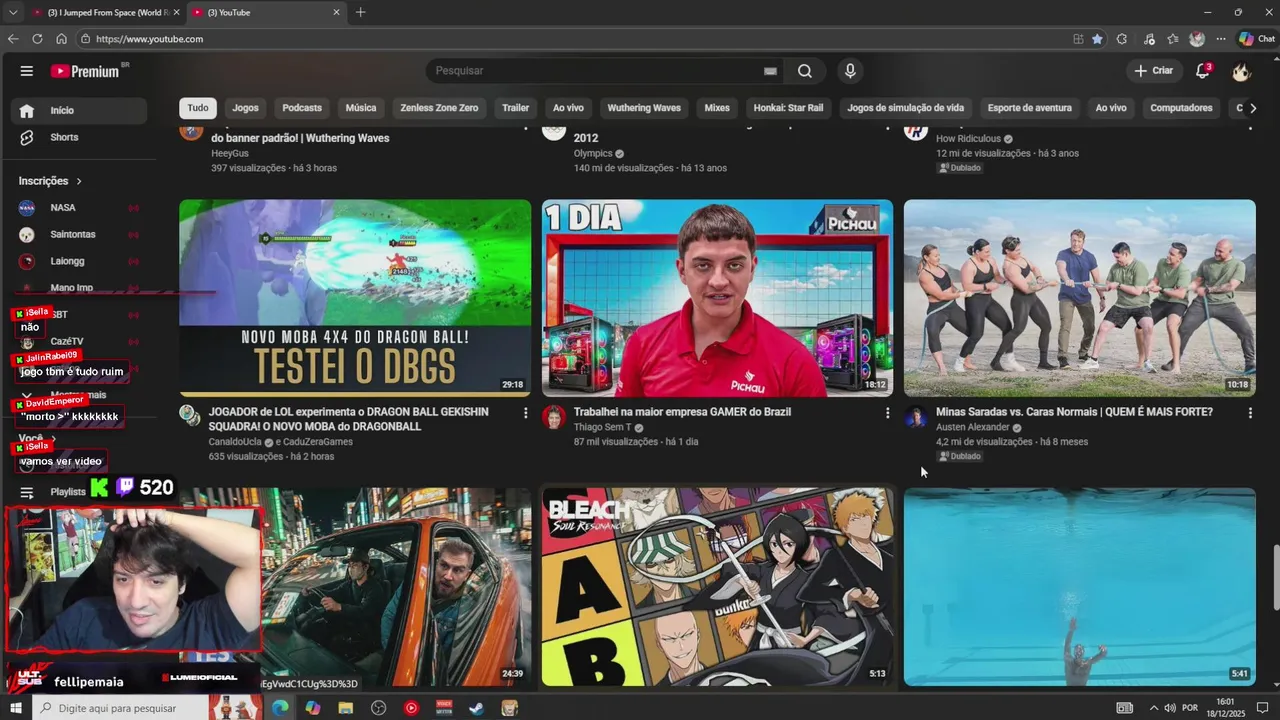Viewport: 1280px width, 720px height.
Task: Open Windows Start menu
Action: tap(15, 708)
